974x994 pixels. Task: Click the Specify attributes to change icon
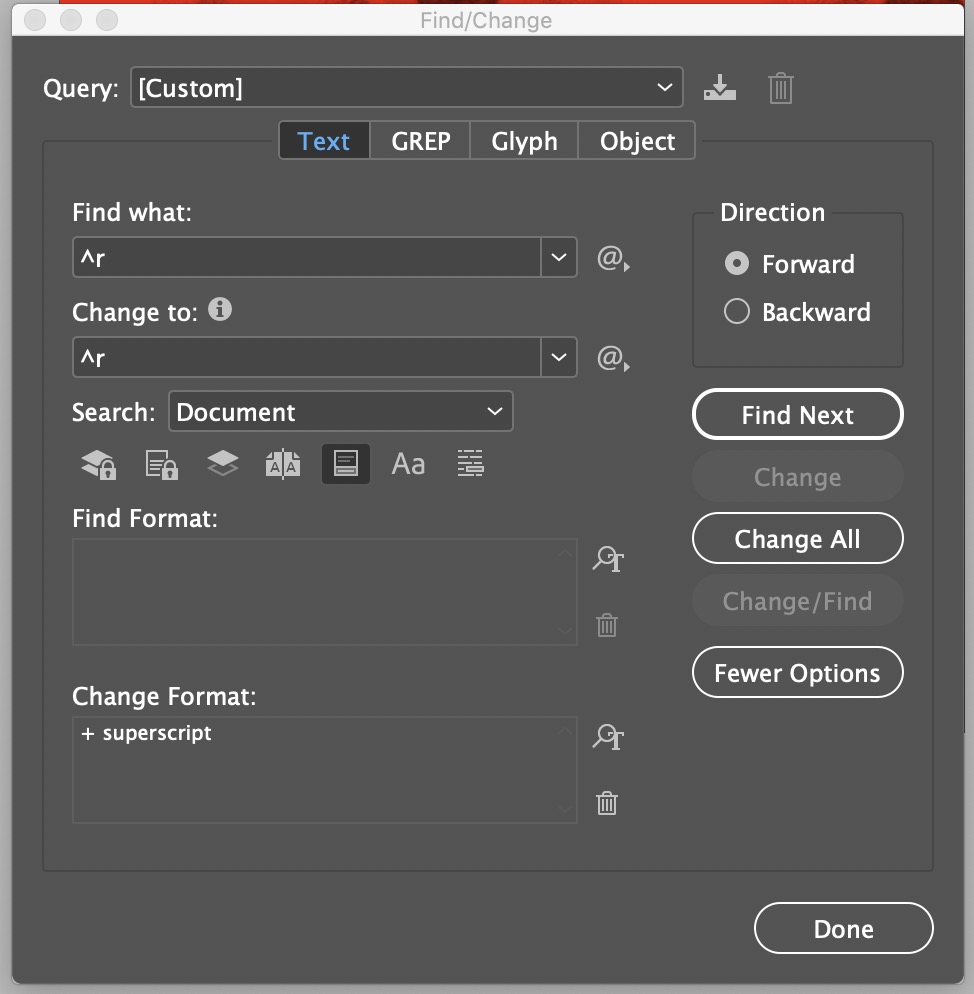point(607,738)
